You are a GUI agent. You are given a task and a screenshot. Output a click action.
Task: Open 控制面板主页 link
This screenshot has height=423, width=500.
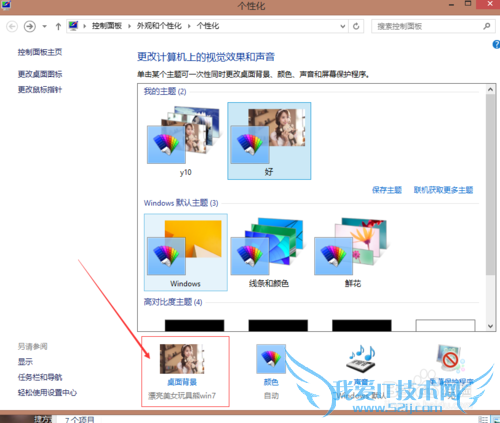click(40, 52)
